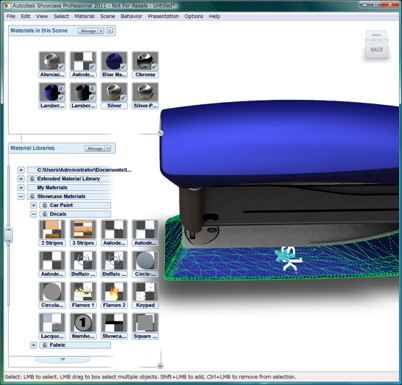Open the Scene menu

pos(108,16)
